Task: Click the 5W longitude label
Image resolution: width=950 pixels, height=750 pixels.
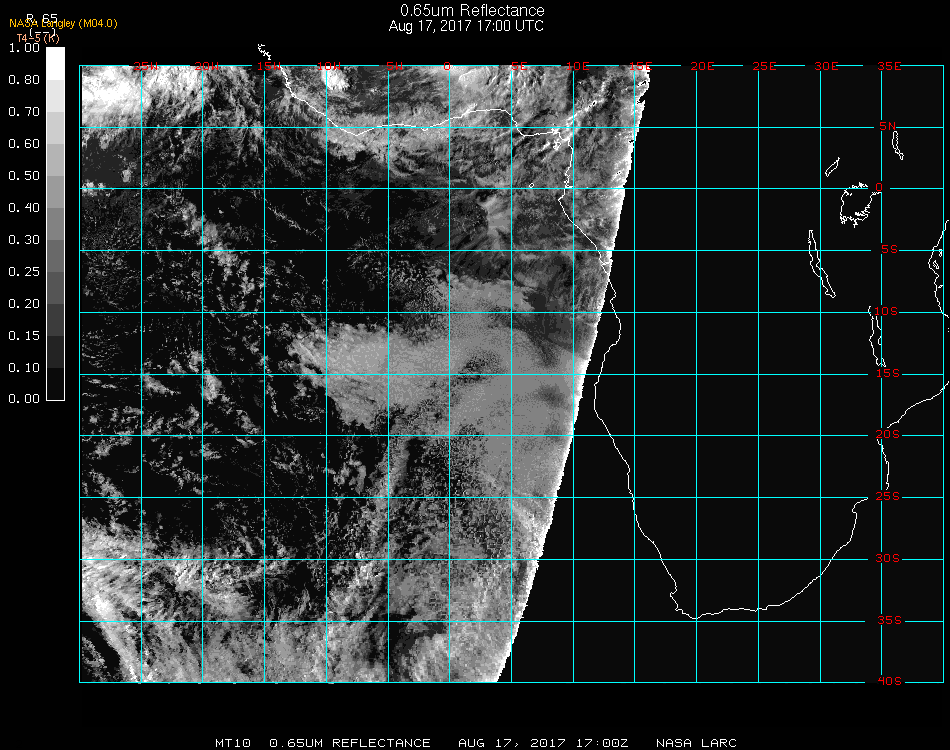Action: point(395,67)
